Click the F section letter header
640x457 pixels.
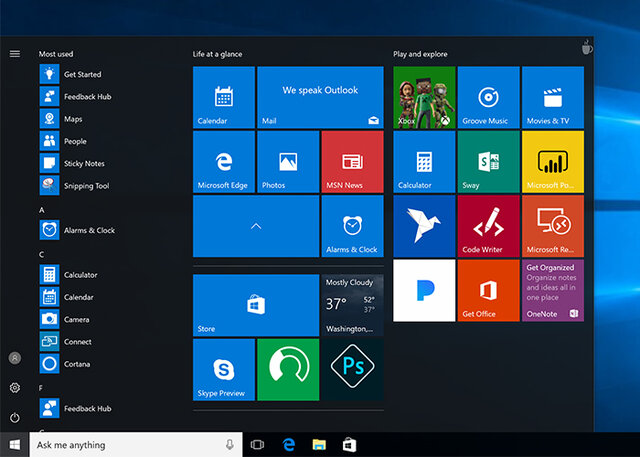click(x=41, y=388)
